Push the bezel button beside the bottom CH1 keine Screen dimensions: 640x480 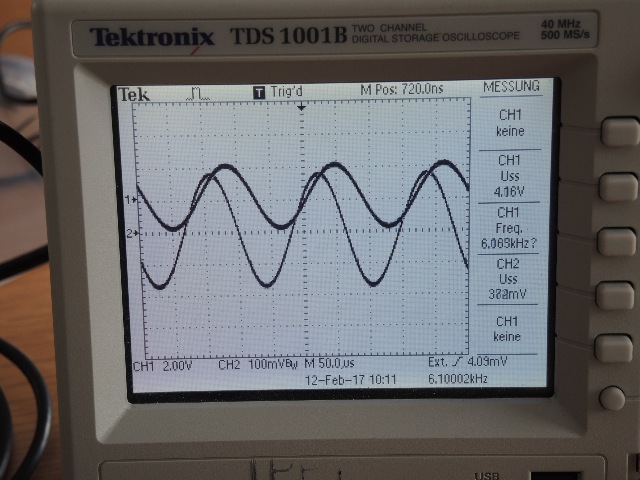[613, 348]
